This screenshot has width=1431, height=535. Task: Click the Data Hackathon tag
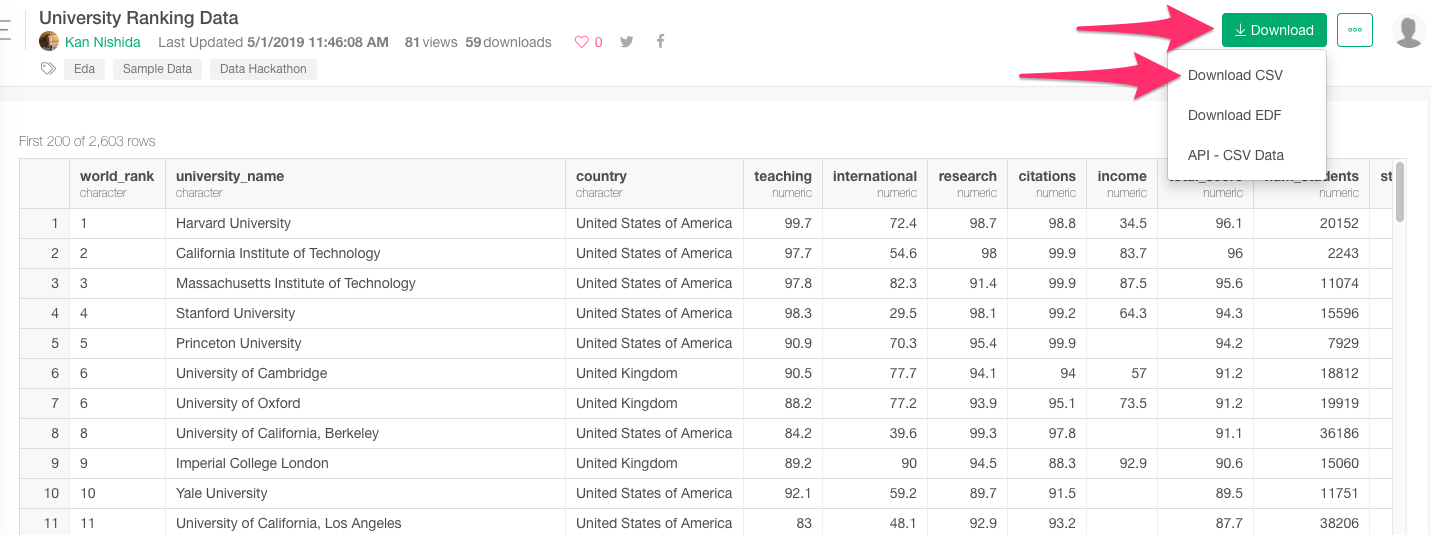(x=263, y=69)
